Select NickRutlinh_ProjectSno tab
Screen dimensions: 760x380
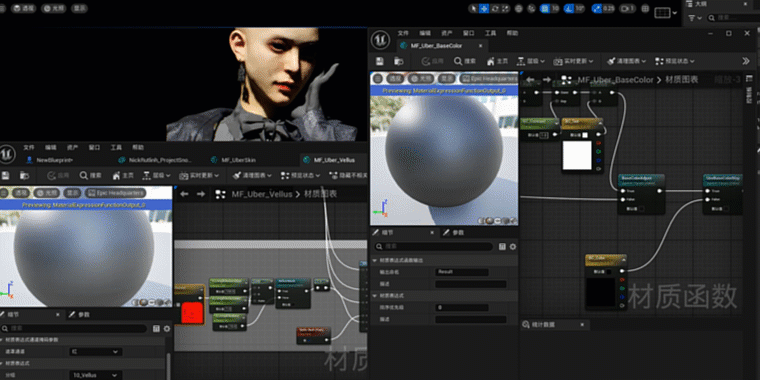tap(155, 159)
